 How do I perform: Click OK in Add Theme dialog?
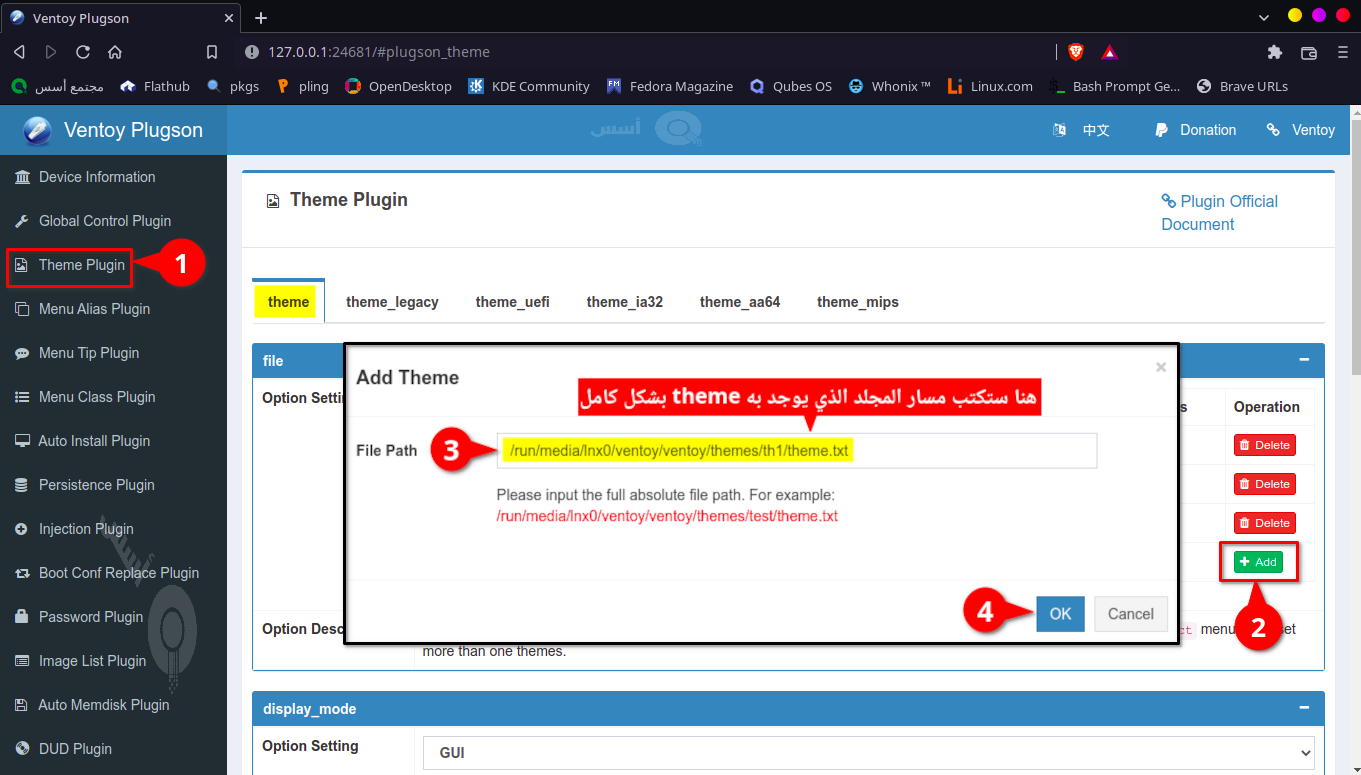[1060, 614]
